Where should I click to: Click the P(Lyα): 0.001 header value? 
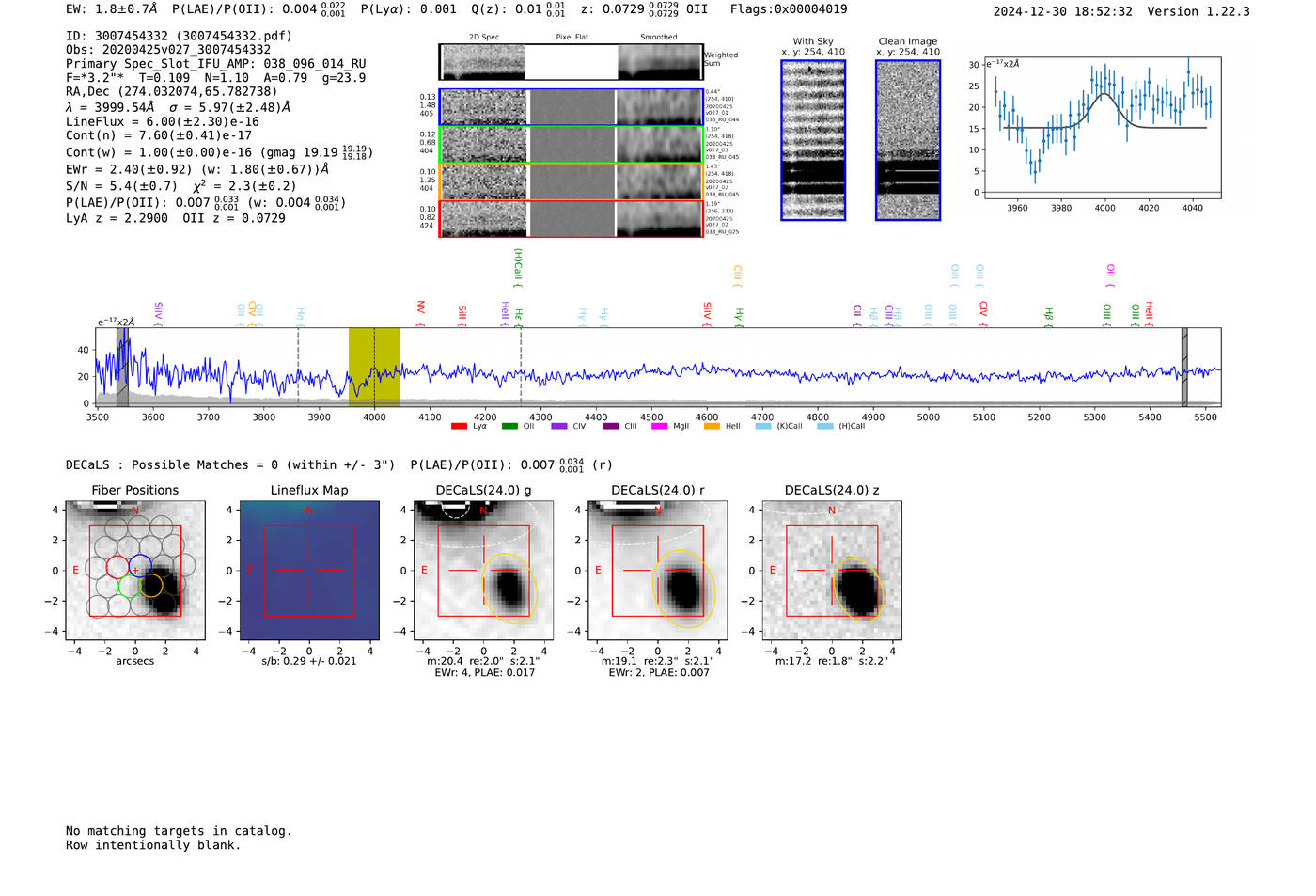coord(408,9)
